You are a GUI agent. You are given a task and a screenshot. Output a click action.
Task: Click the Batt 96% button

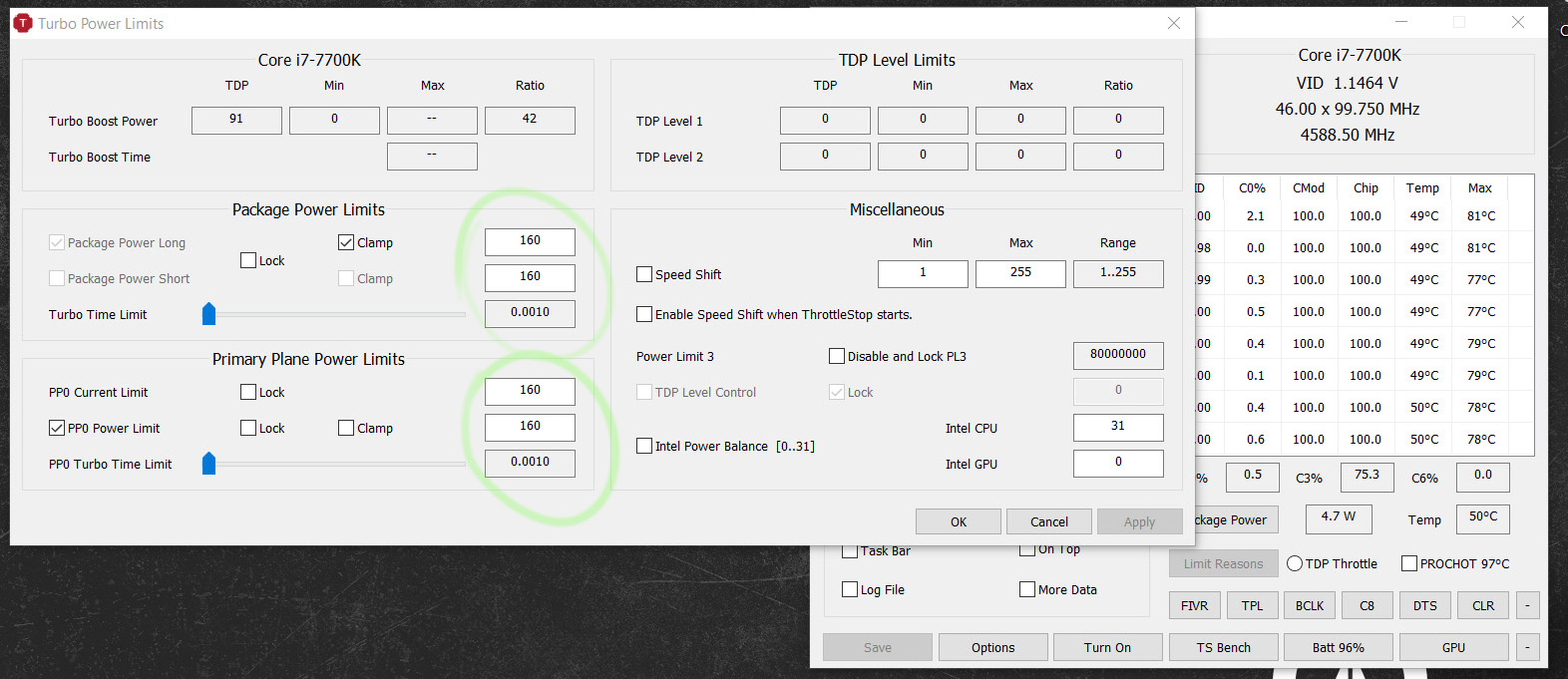pos(1339,647)
